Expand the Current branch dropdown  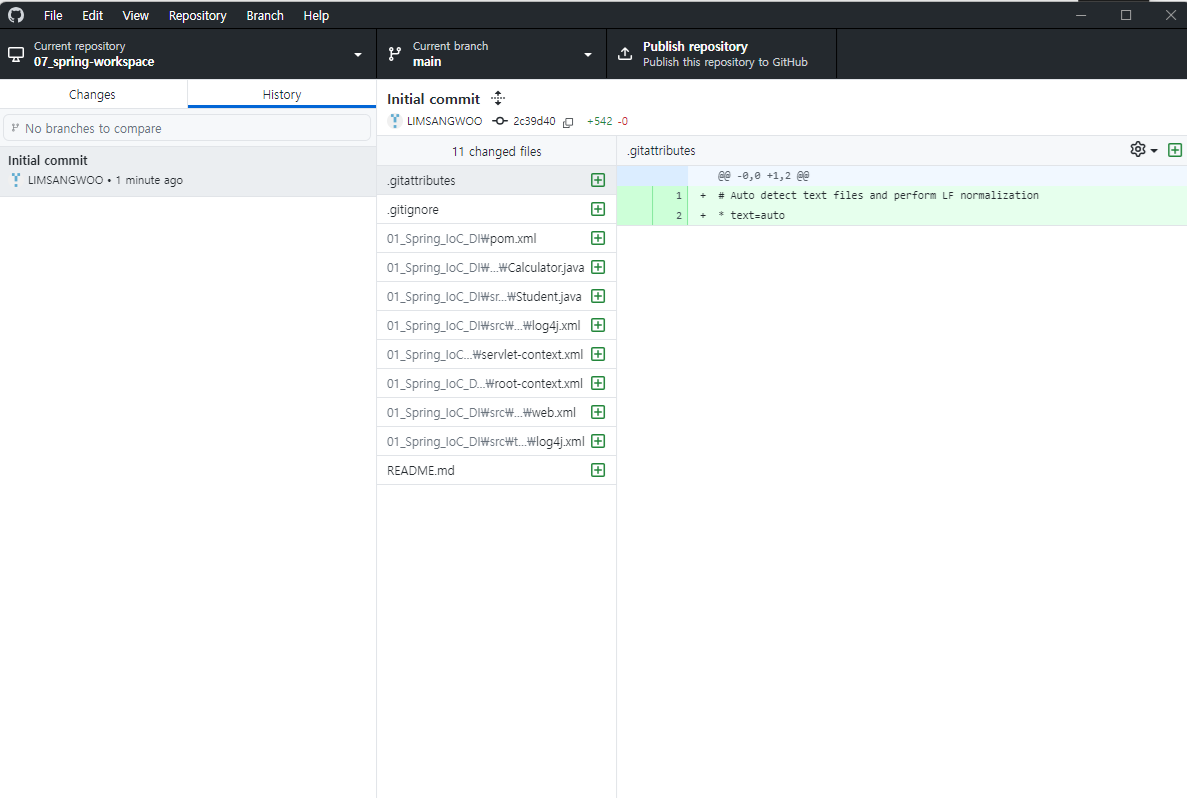click(491, 54)
